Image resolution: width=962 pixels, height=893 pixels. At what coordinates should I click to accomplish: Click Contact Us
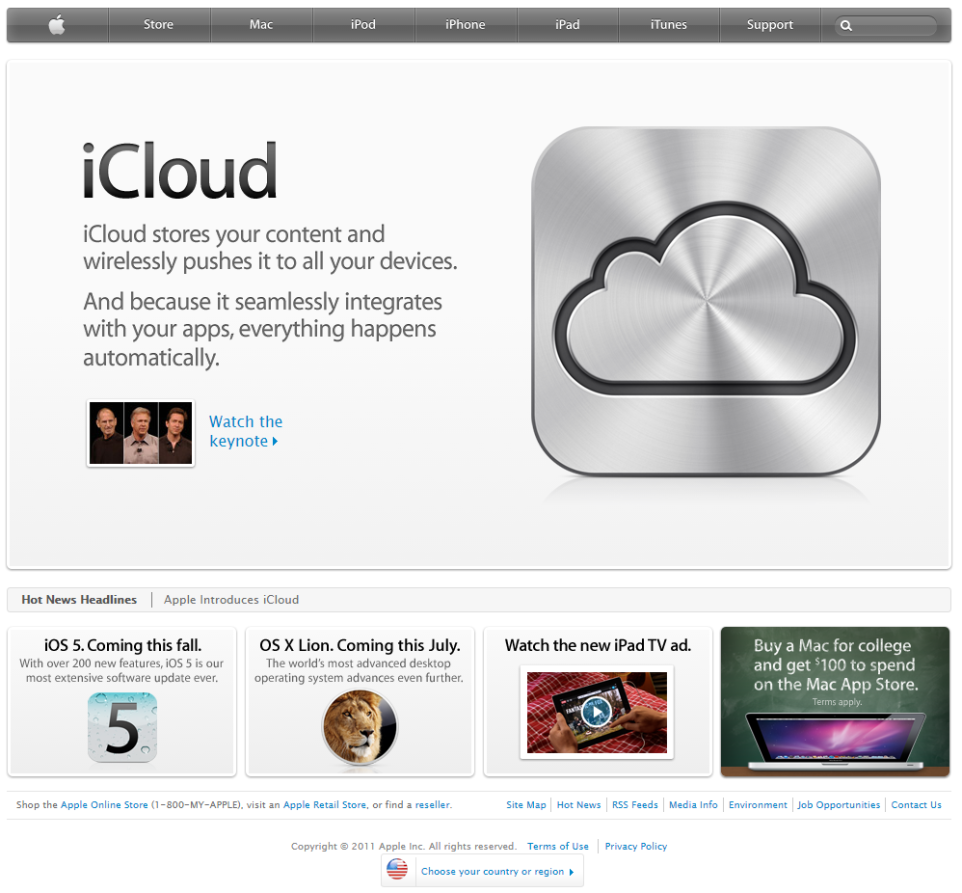916,805
